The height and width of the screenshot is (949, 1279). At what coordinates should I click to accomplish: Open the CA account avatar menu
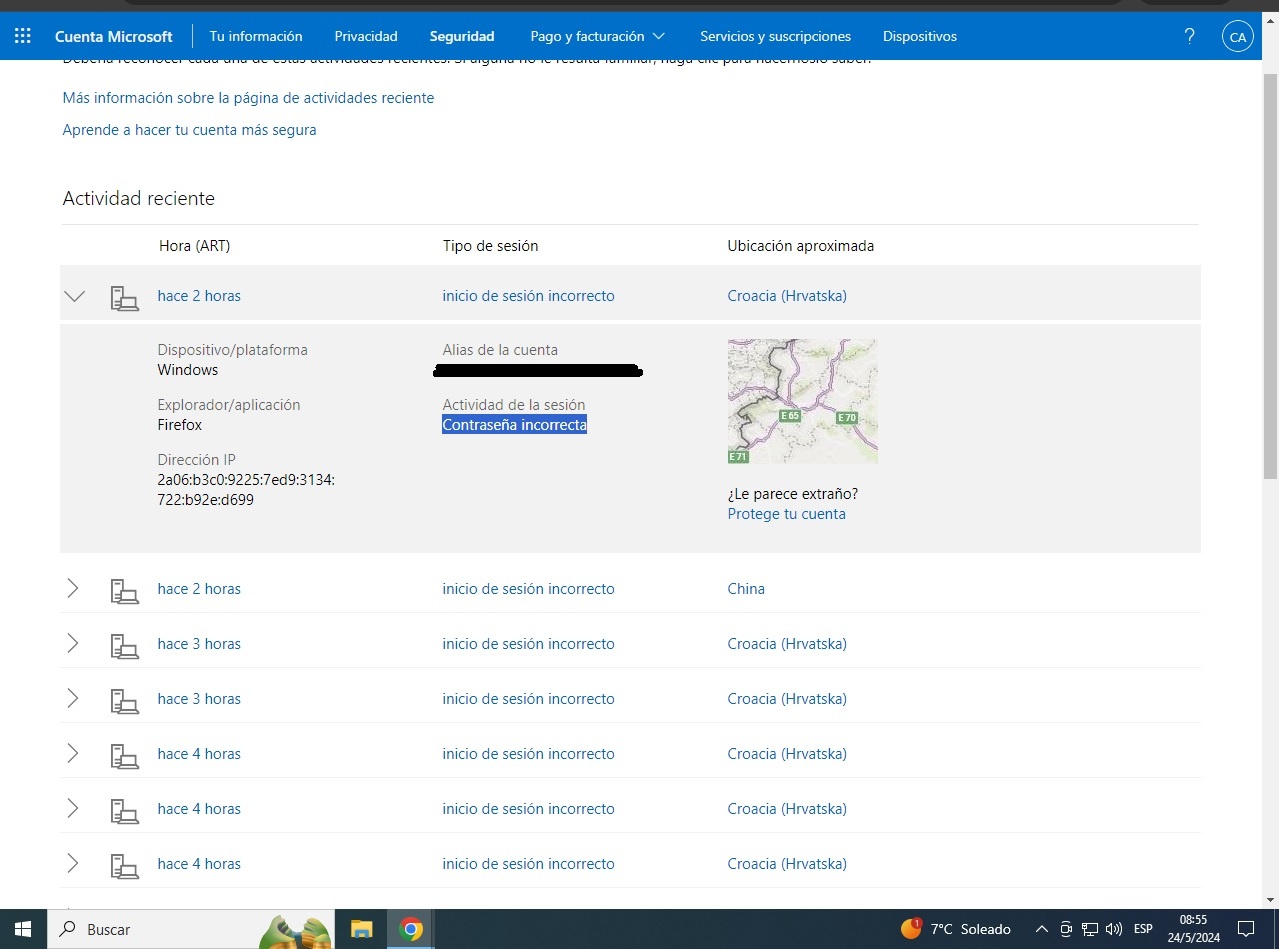1238,37
